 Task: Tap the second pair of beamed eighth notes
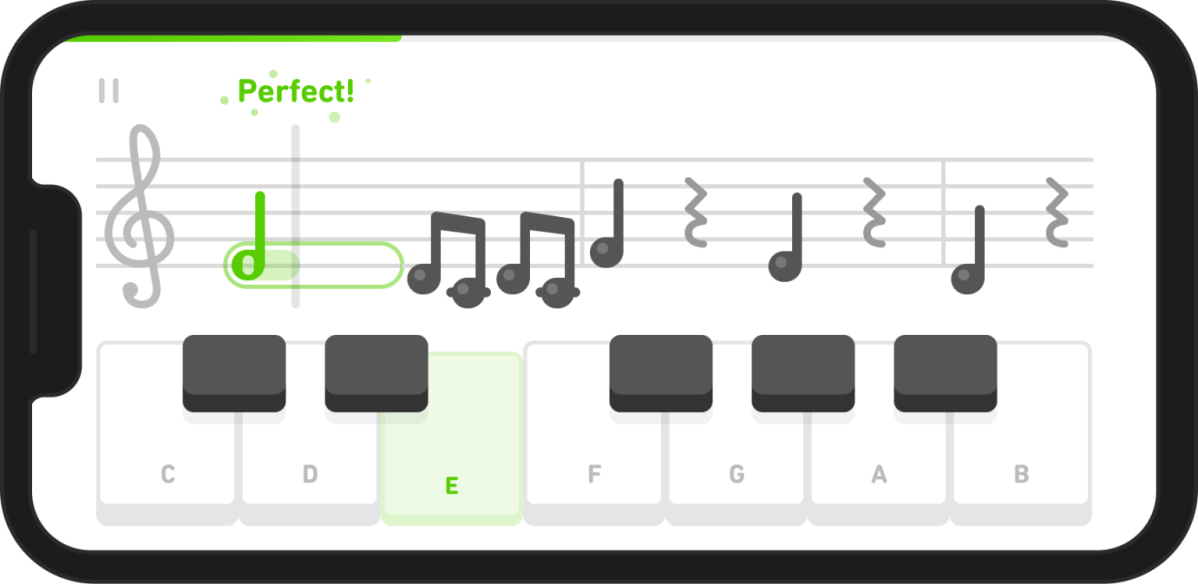(538, 260)
